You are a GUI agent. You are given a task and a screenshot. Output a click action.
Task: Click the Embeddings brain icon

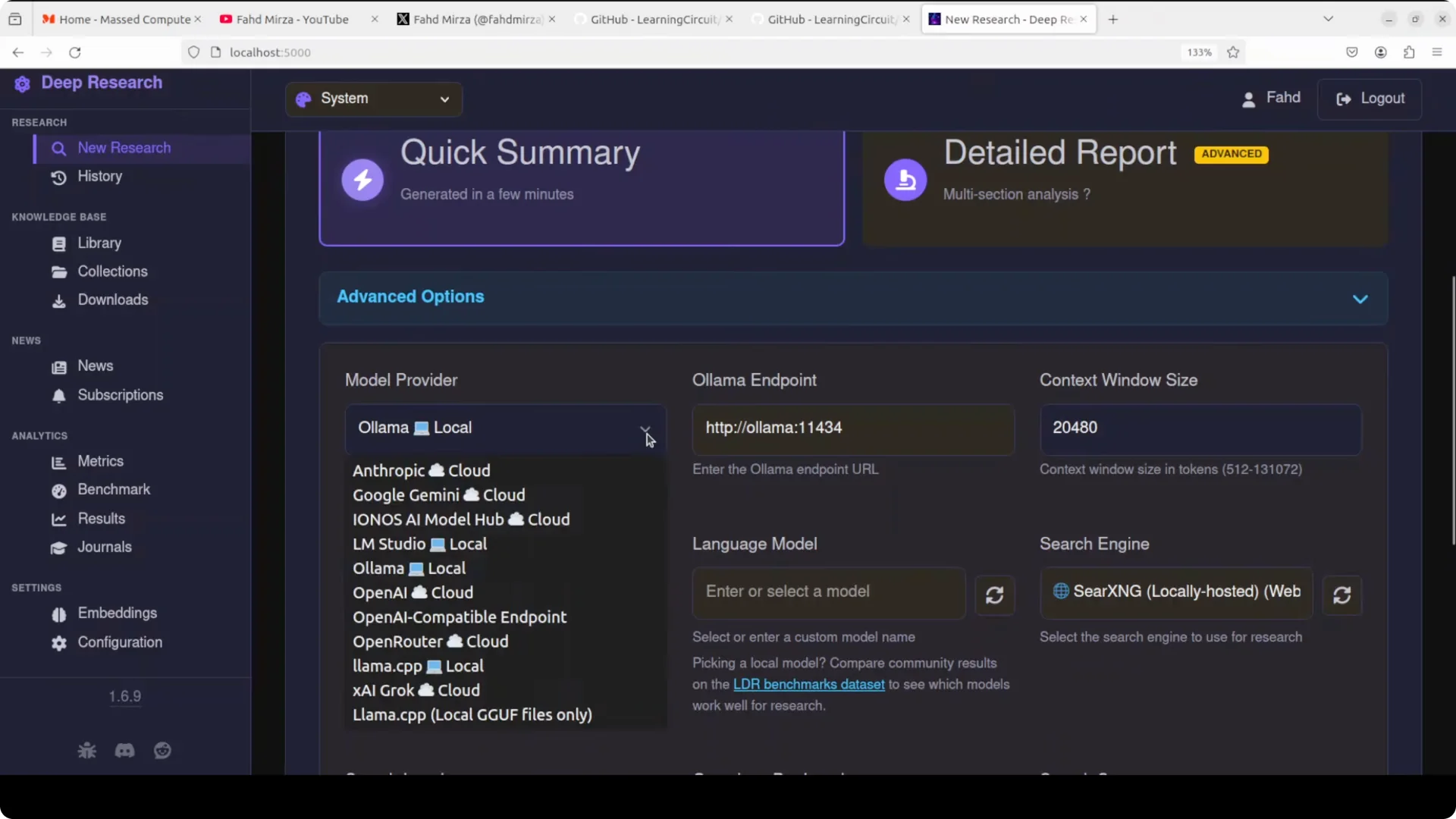(58, 614)
